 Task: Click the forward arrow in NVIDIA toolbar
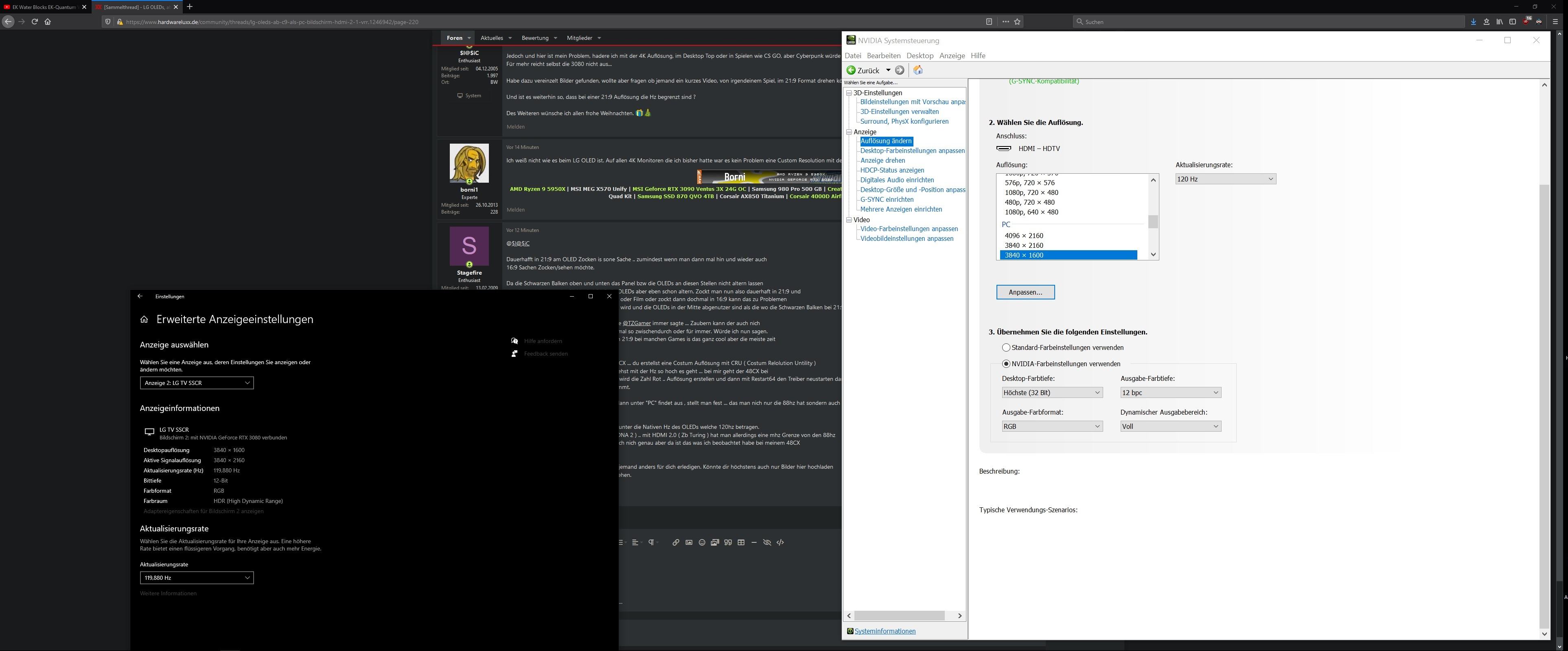tap(900, 70)
